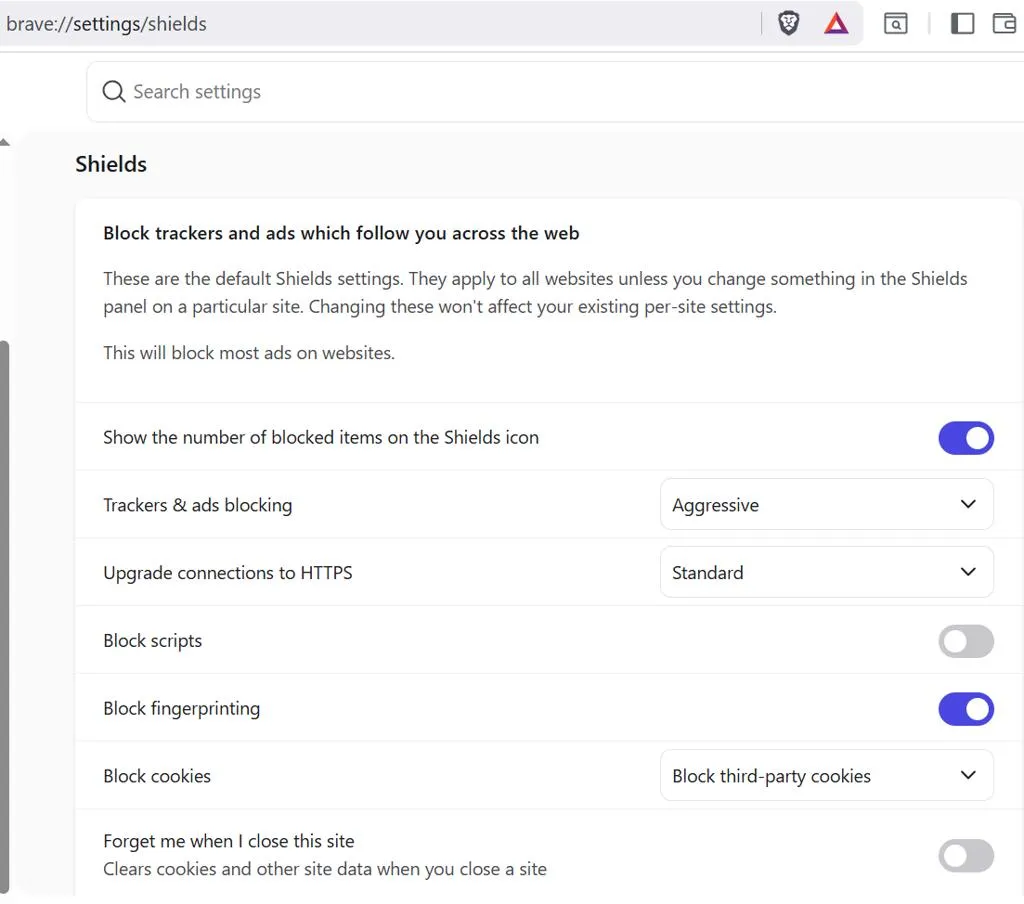Screen dimensions: 1024x904
Task: Click 'Clears cookies and other site data' description
Action: [x=325, y=869]
